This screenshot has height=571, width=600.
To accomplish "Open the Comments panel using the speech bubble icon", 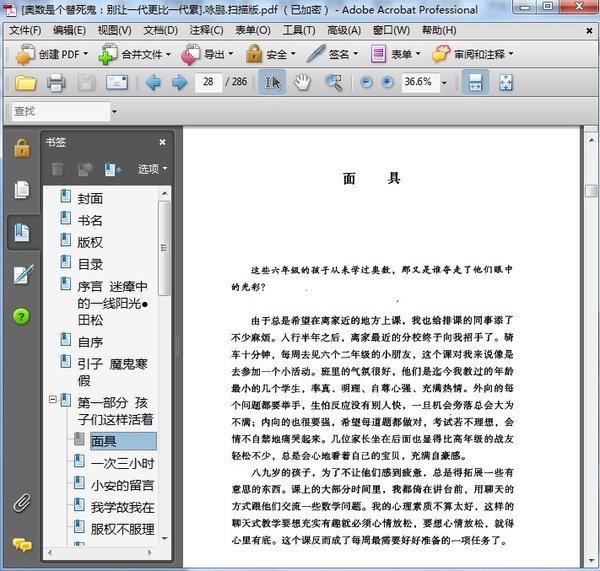I will 21,545.
